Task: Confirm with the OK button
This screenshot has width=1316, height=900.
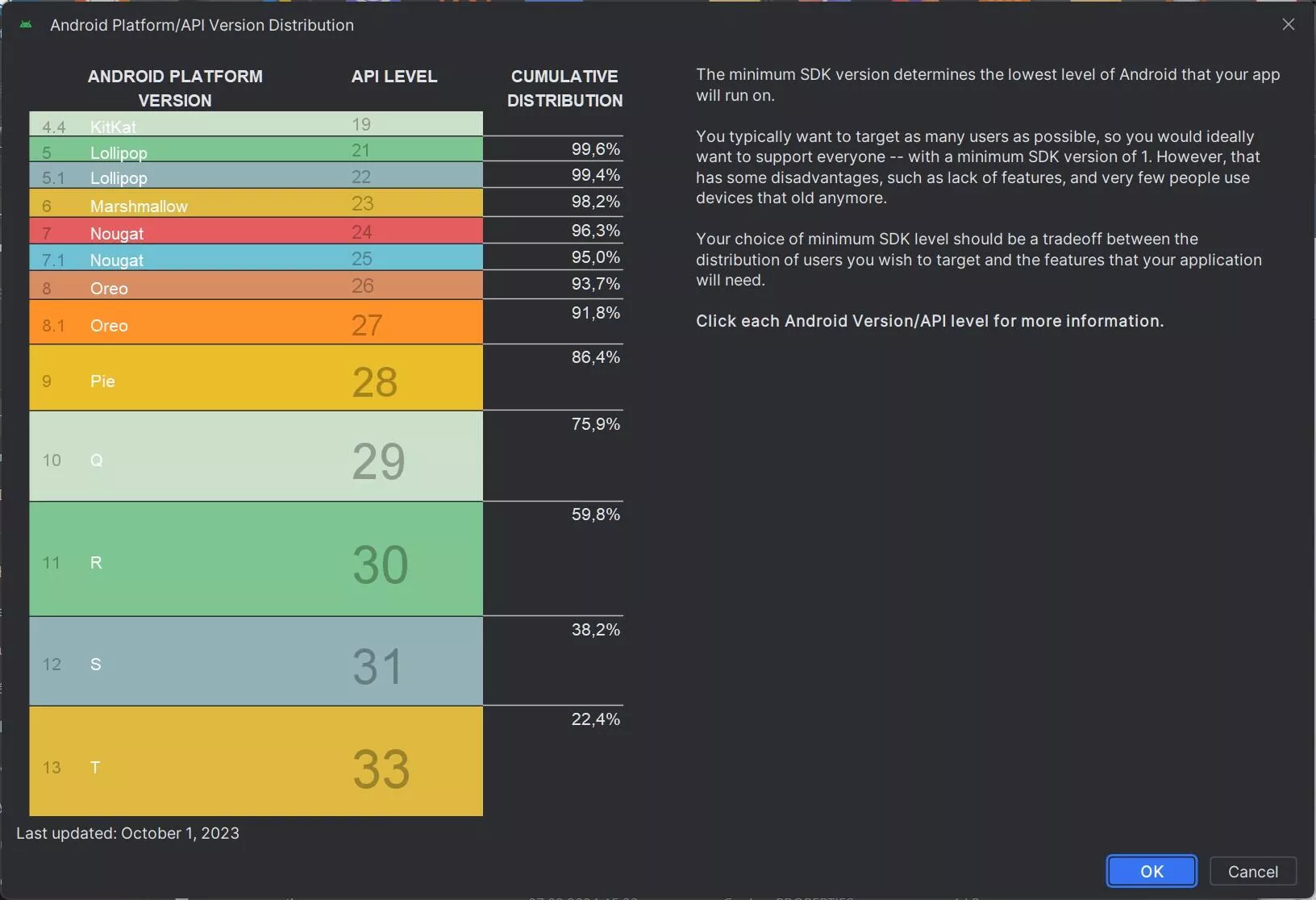Action: [x=1151, y=871]
